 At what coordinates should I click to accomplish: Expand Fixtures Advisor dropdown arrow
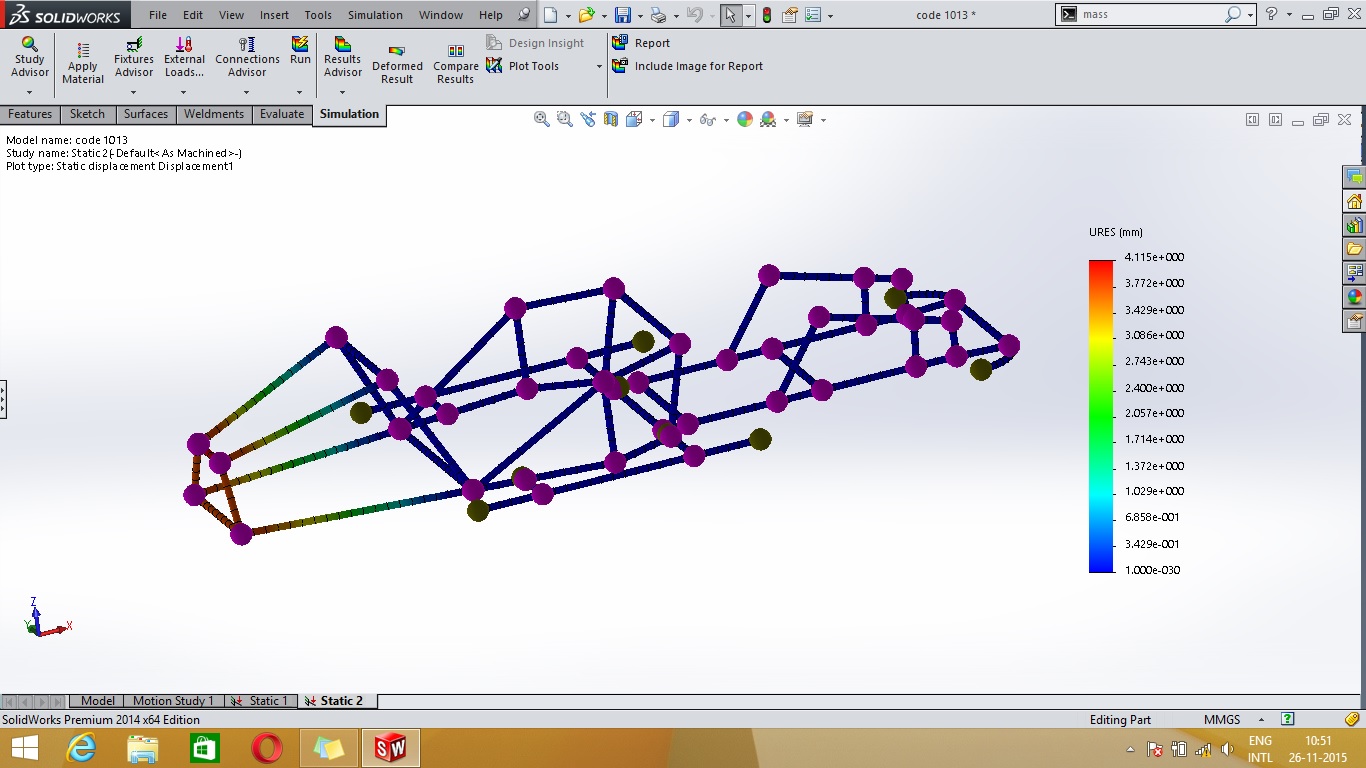tap(134, 93)
